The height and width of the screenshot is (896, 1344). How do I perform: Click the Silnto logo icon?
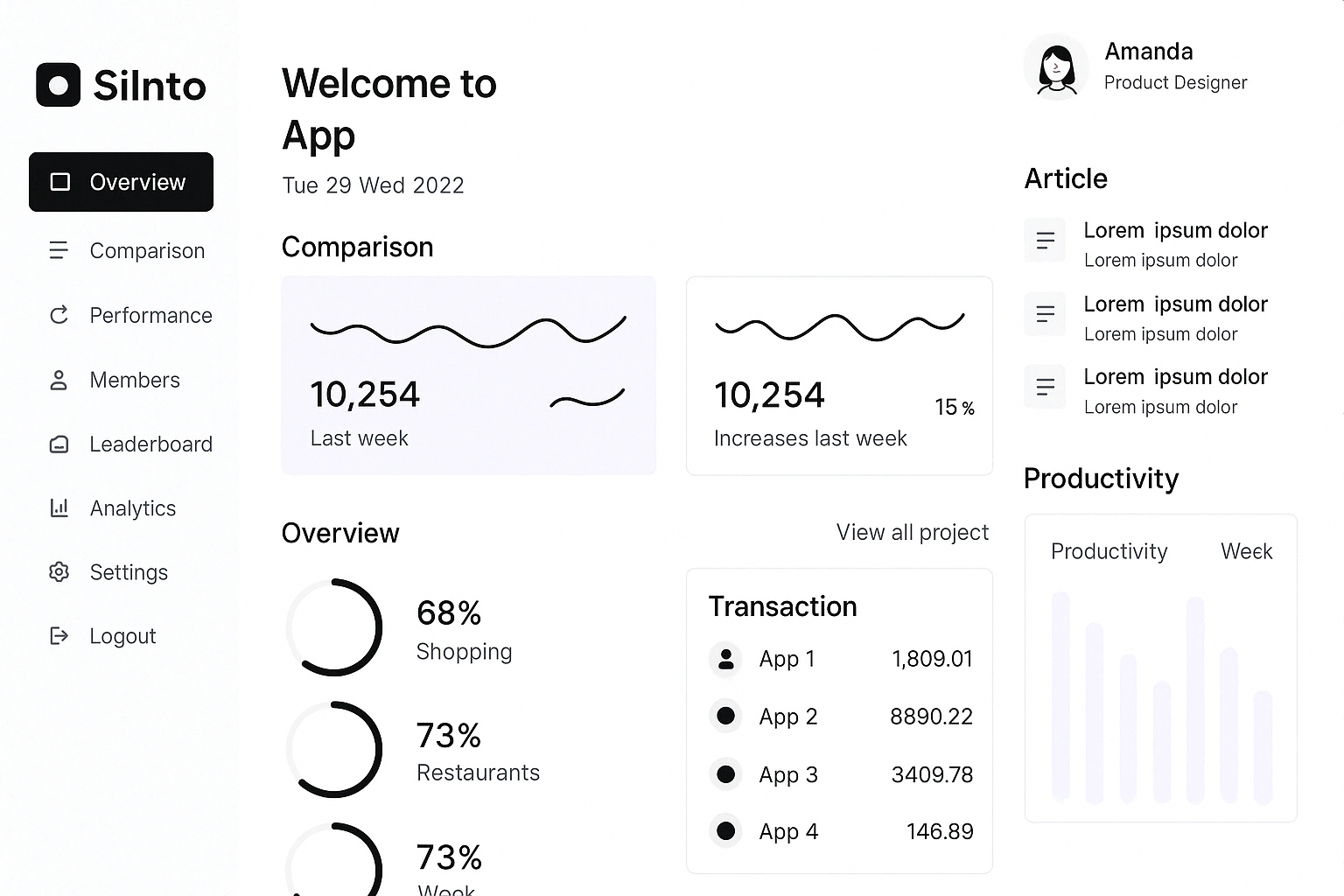[x=58, y=85]
